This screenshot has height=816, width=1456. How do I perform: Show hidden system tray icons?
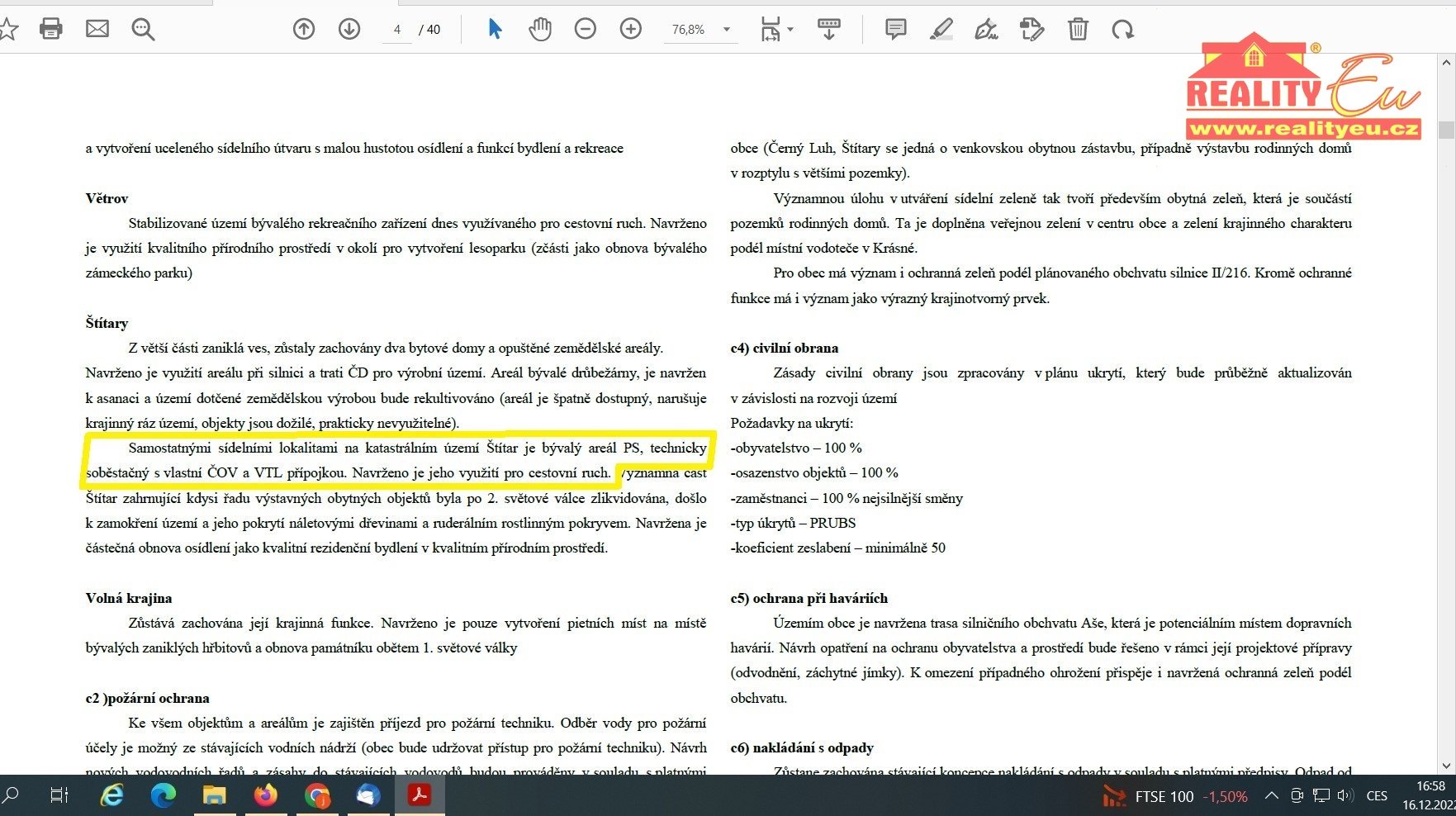click(x=1272, y=795)
